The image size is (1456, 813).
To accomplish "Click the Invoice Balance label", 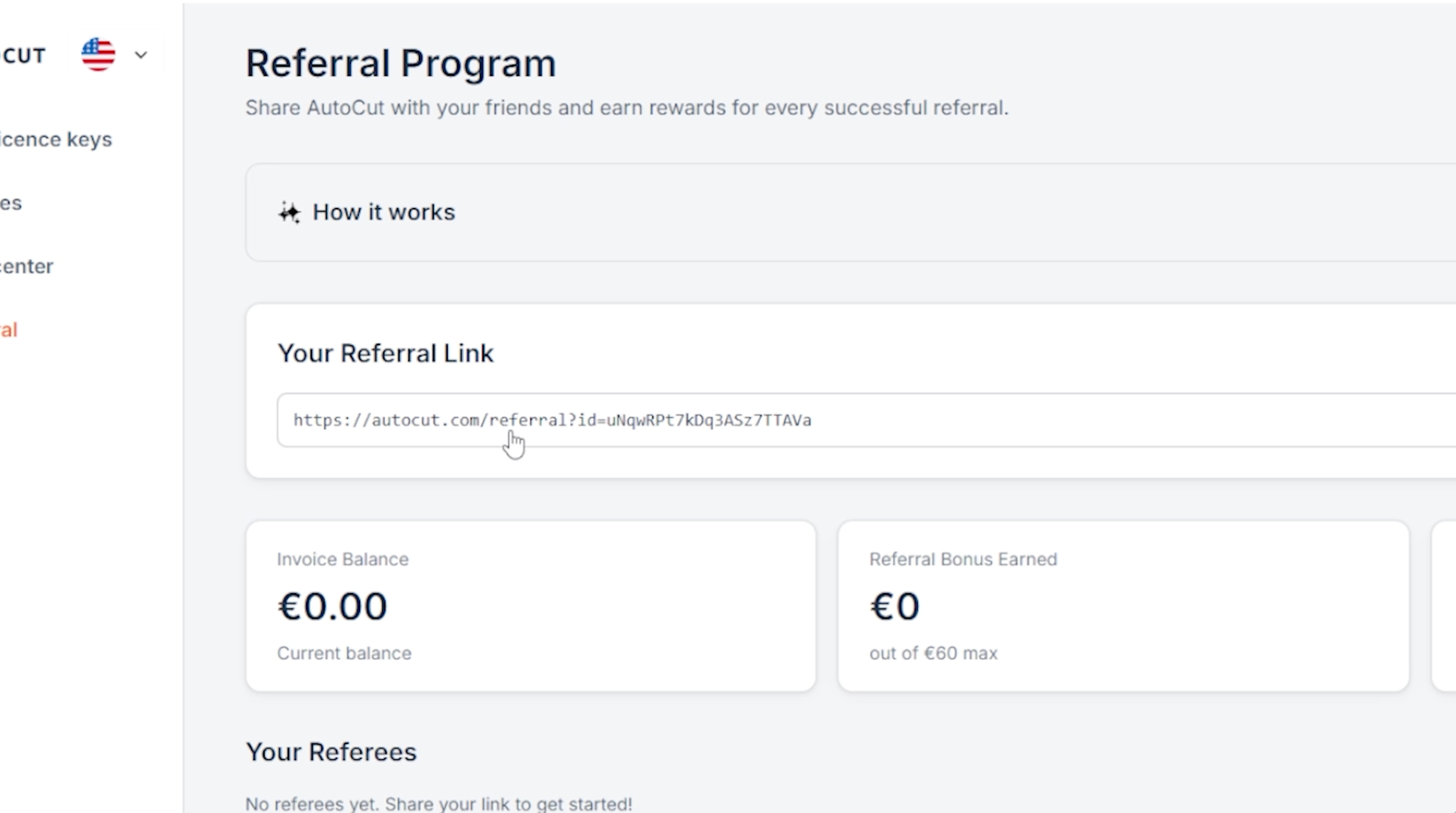I will (342, 559).
